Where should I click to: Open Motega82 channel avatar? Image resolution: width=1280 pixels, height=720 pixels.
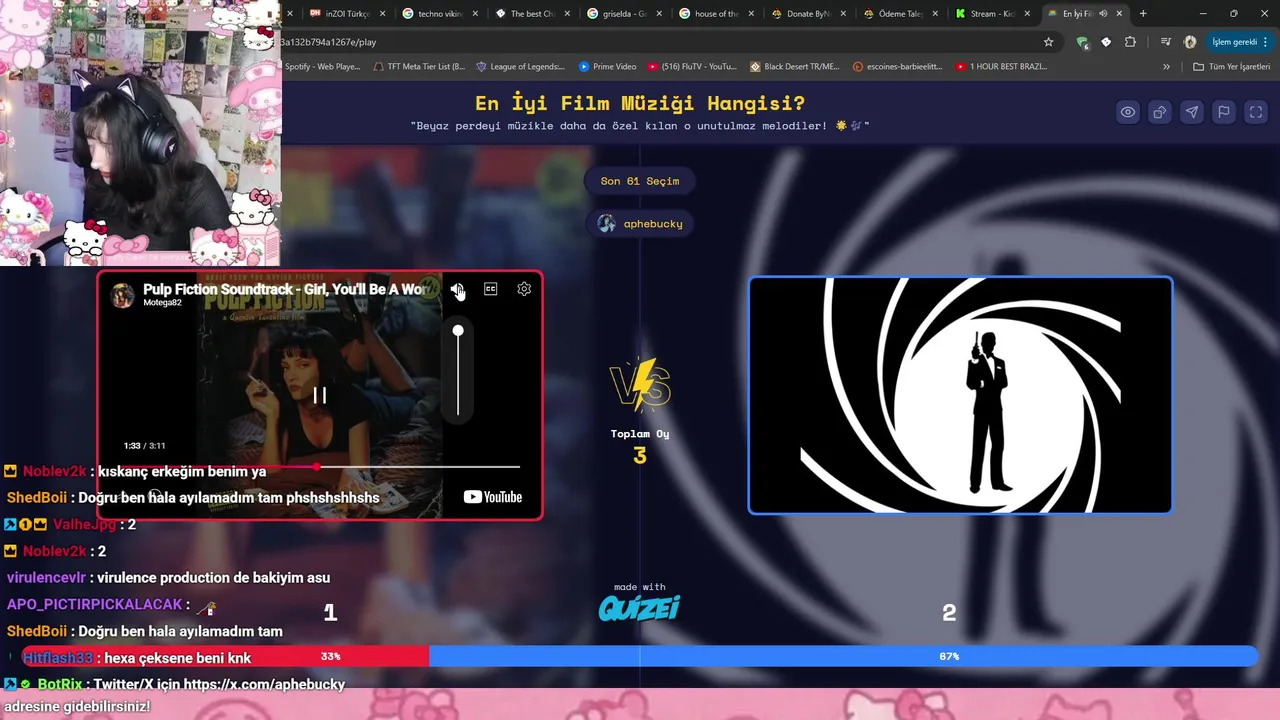click(x=123, y=295)
